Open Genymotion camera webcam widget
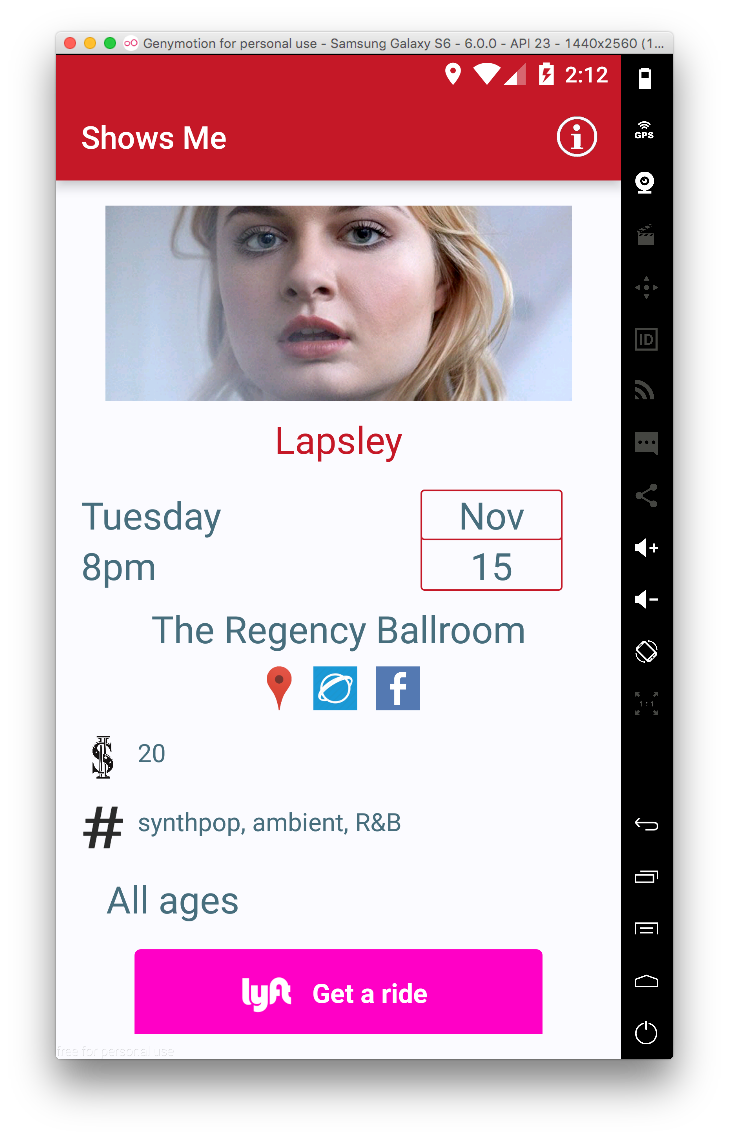 645,182
